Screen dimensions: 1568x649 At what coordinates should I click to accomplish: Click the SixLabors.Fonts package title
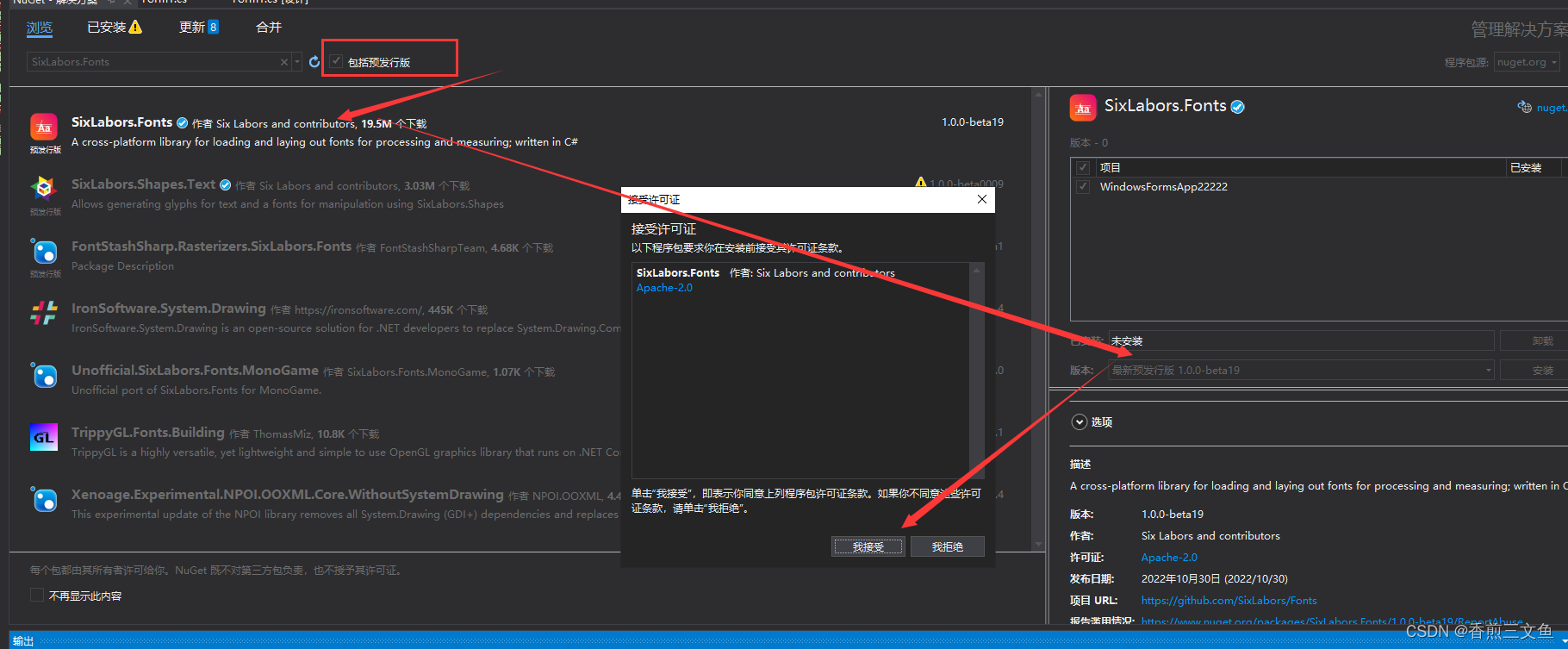pyautogui.click(x=121, y=122)
